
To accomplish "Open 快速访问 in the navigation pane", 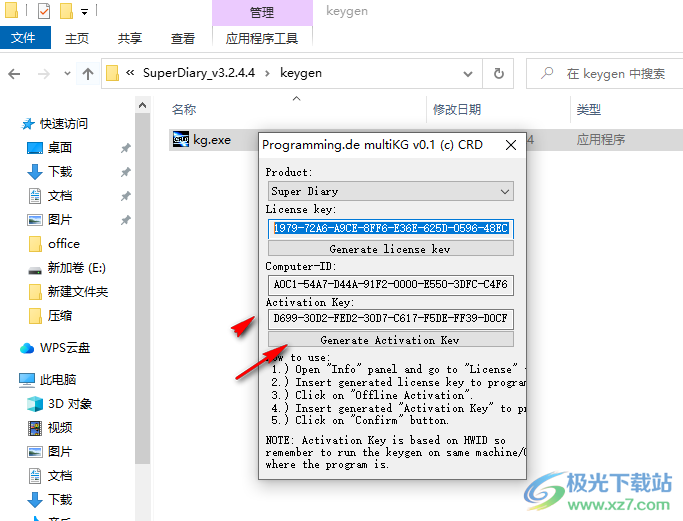I will (x=64, y=124).
